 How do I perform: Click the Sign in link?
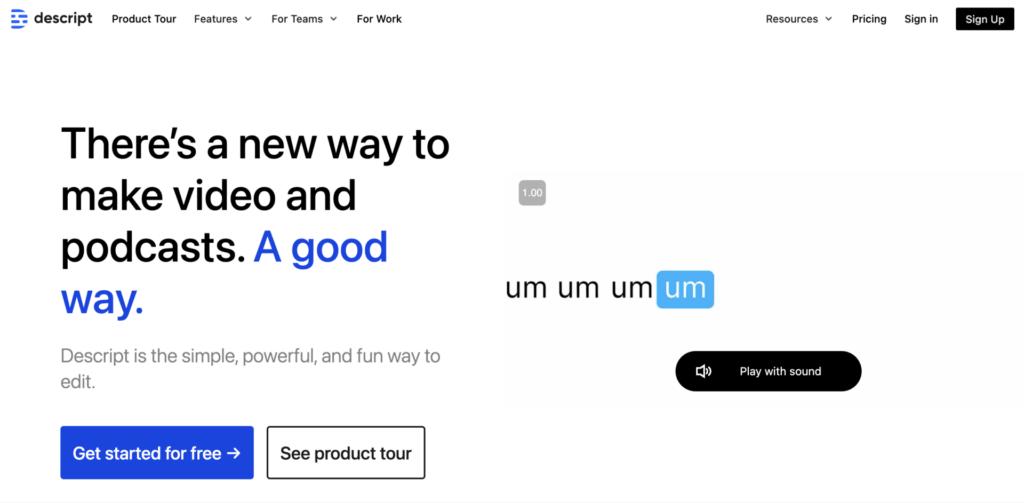tap(921, 19)
